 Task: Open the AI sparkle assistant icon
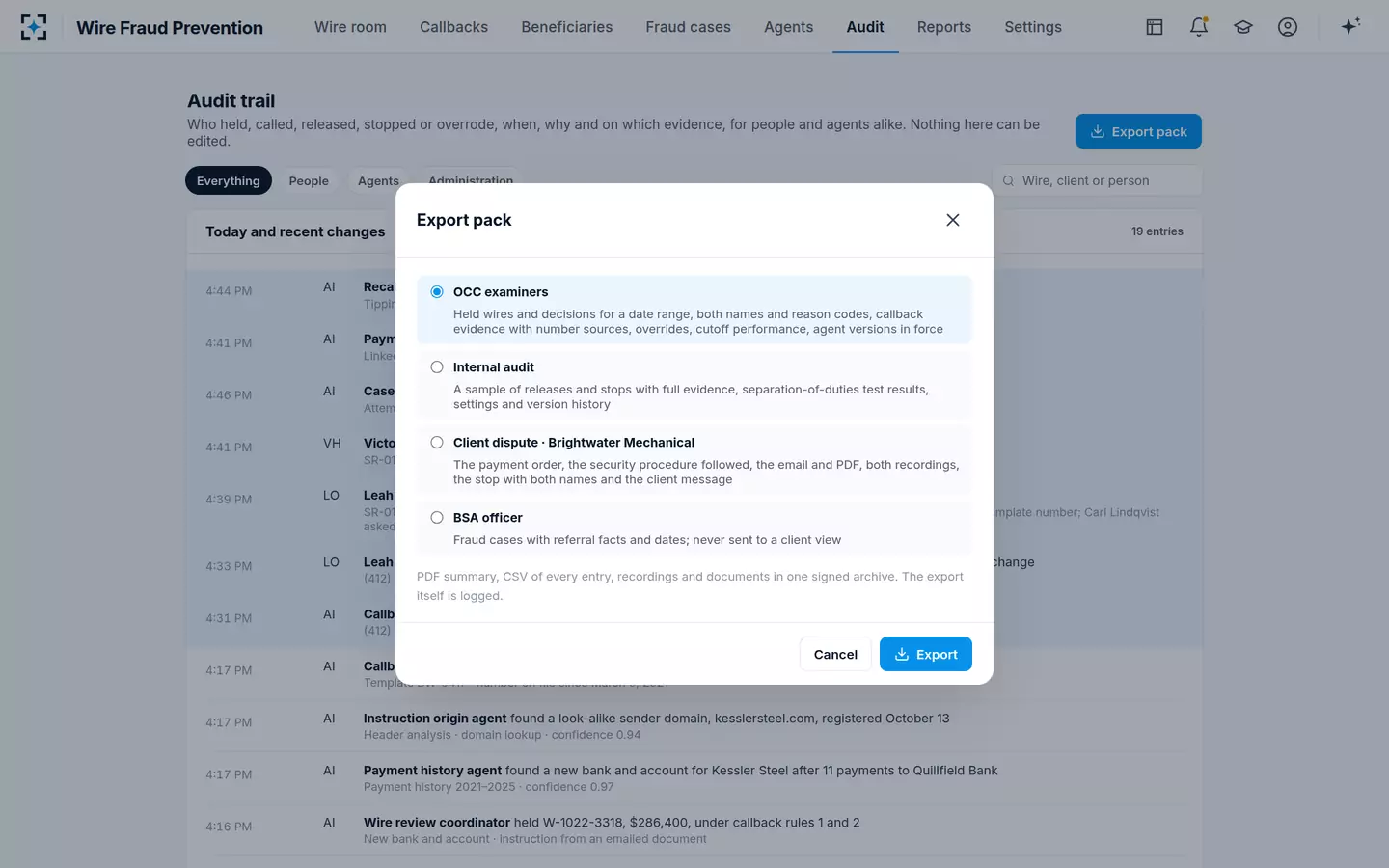point(1350,27)
